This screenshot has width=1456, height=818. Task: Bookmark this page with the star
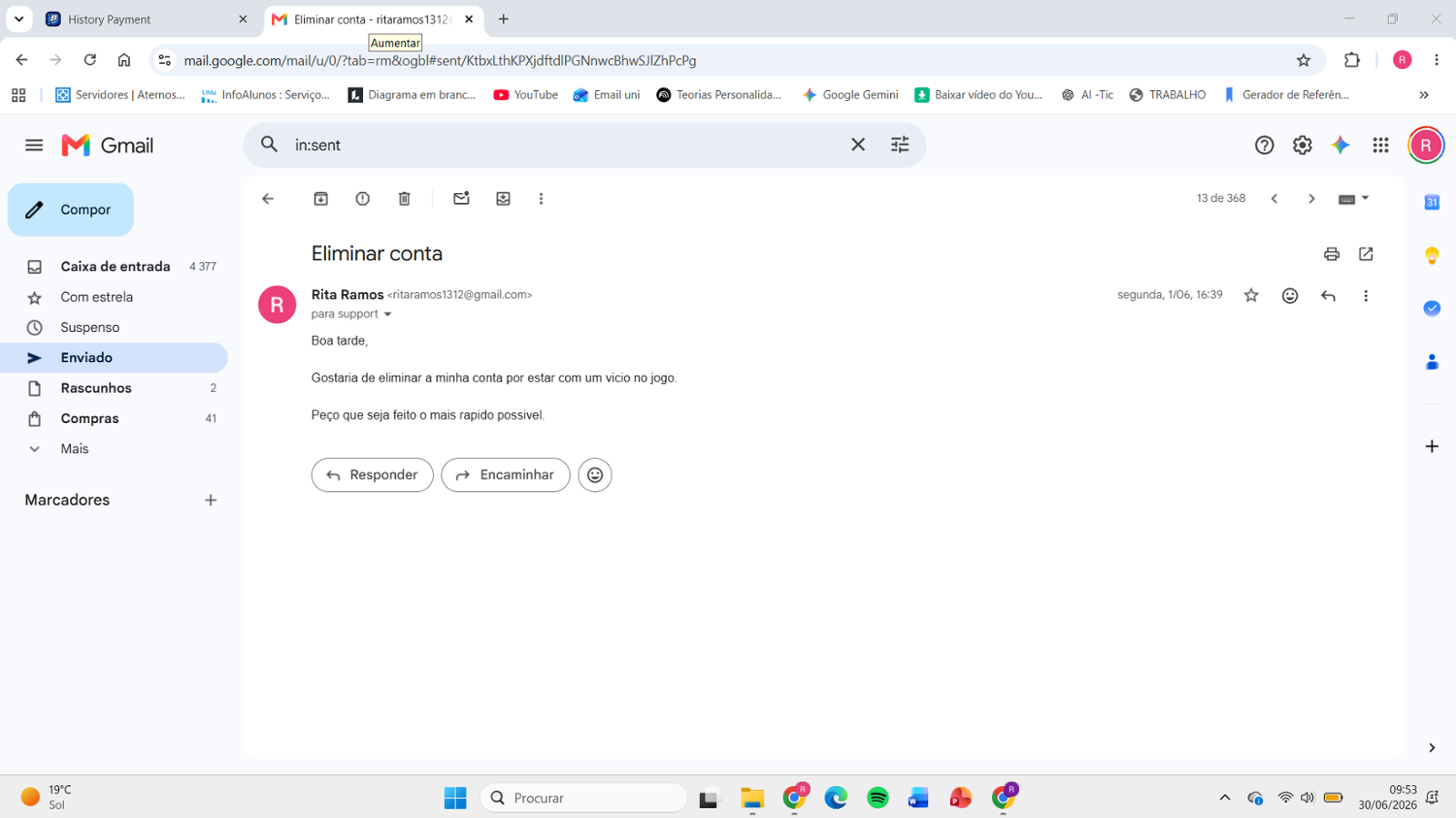tap(1304, 60)
